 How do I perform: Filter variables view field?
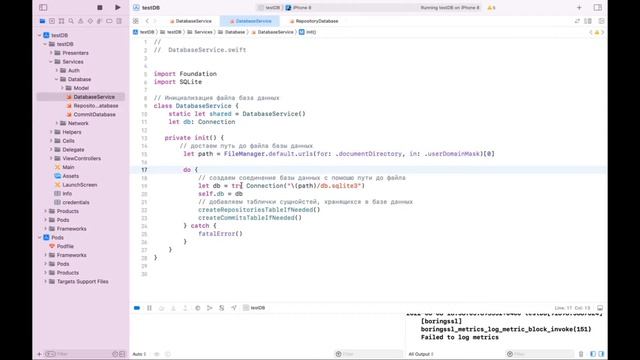pyautogui.click(x=369, y=354)
